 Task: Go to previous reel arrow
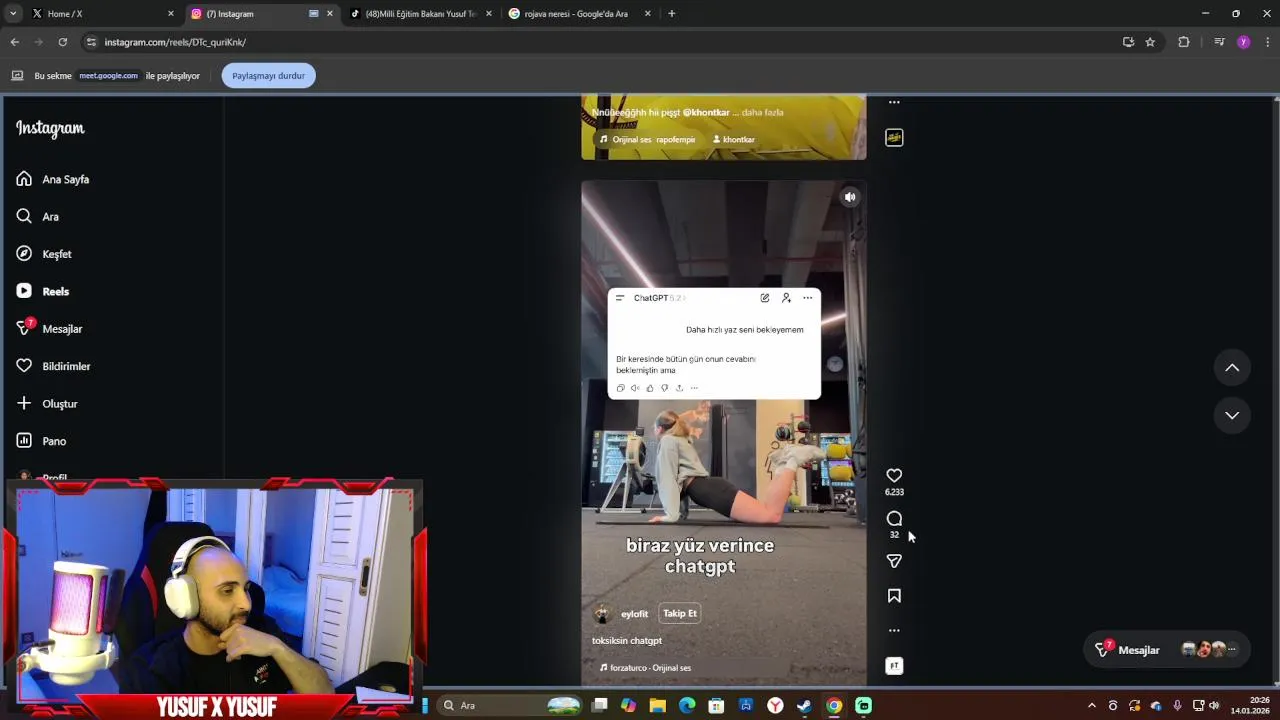1232,368
